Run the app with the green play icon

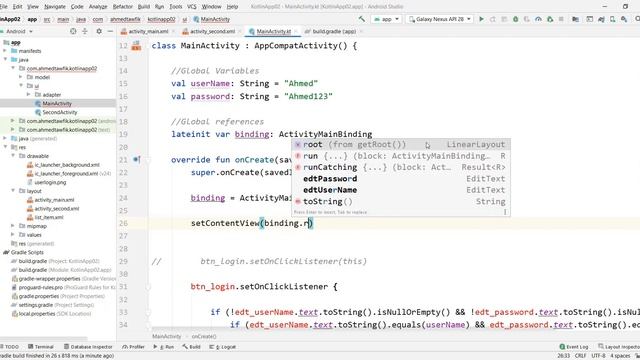click(x=482, y=19)
